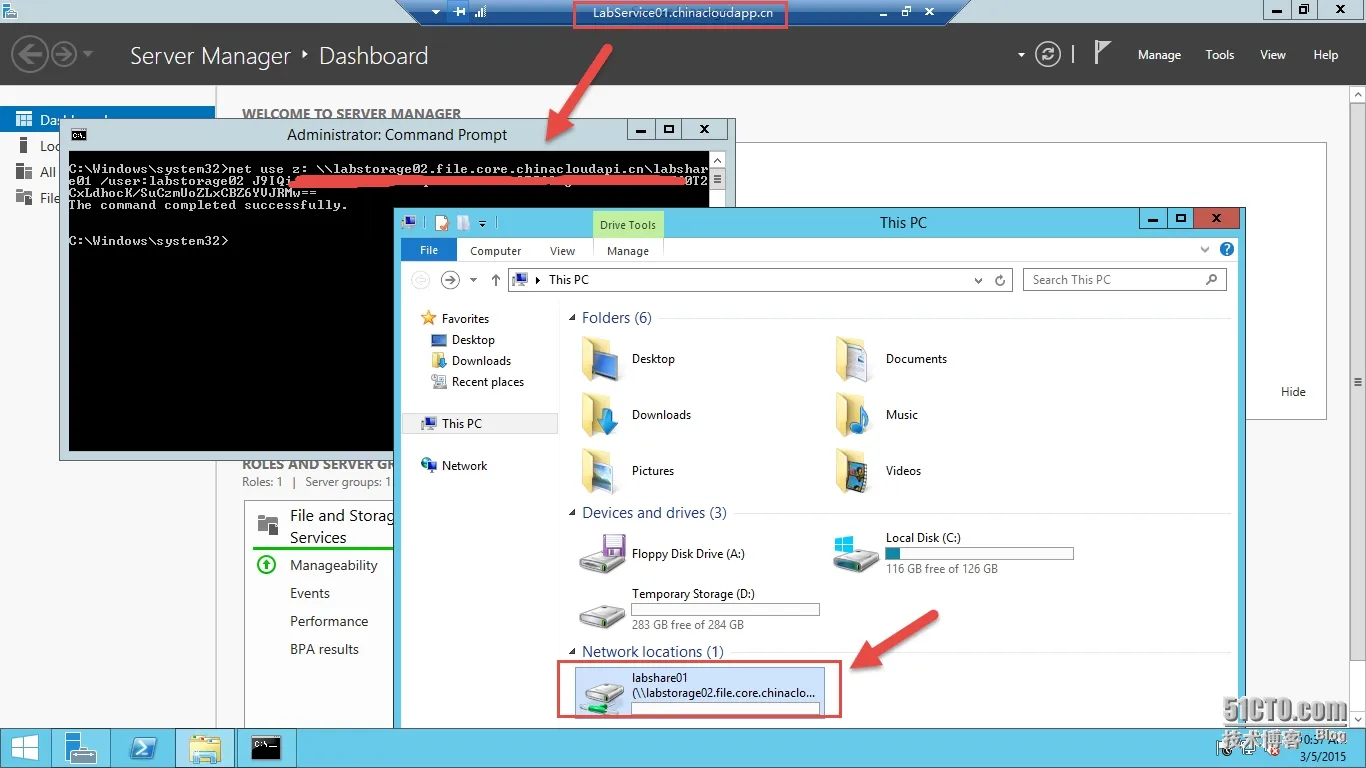1366x768 pixels.
Task: Open Customize Quick Access Toolbar dropdown
Action: coord(482,224)
